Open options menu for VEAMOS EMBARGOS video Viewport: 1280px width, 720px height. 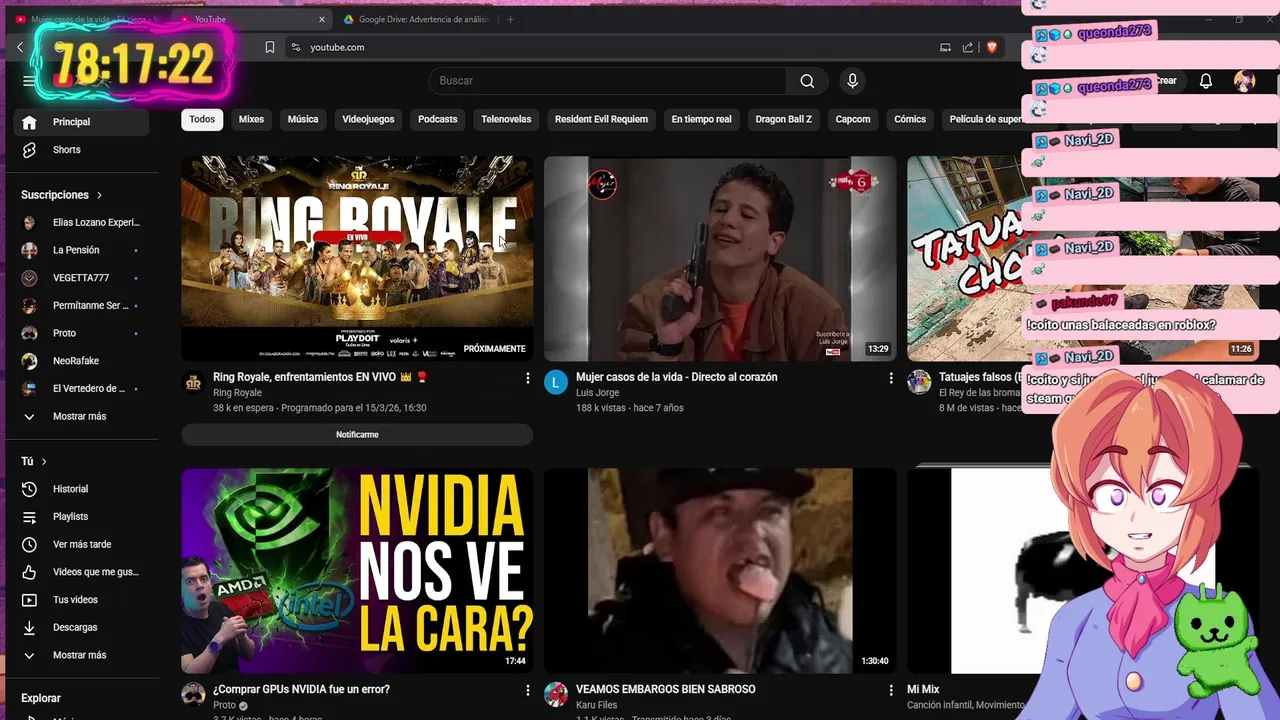coord(891,690)
